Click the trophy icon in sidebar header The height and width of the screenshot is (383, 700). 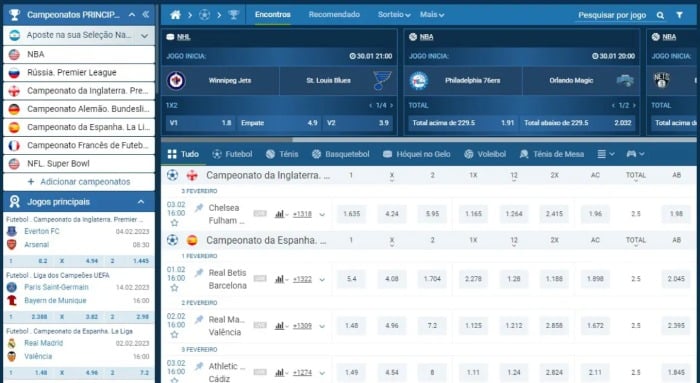pyautogui.click(x=15, y=15)
